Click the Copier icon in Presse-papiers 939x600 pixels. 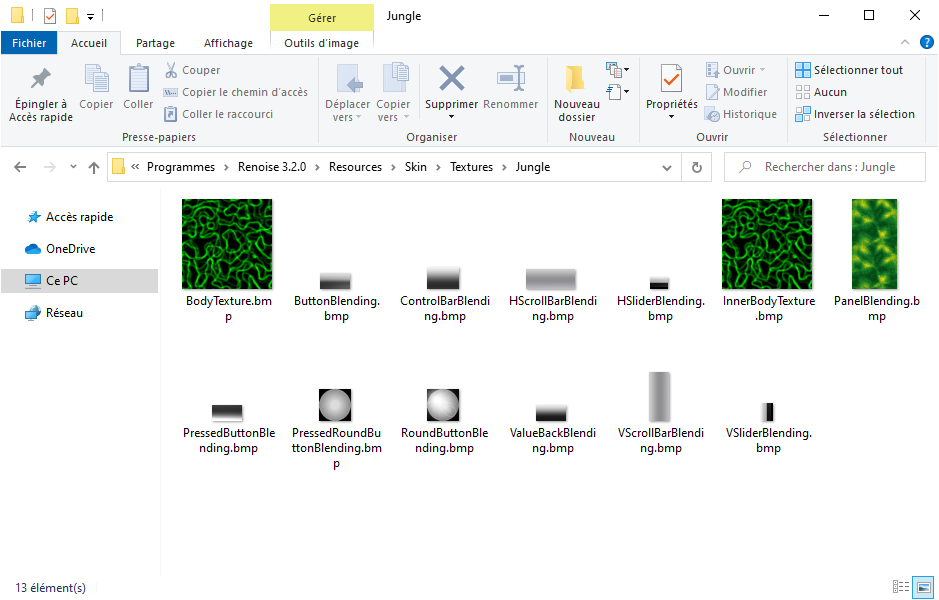coord(96,78)
